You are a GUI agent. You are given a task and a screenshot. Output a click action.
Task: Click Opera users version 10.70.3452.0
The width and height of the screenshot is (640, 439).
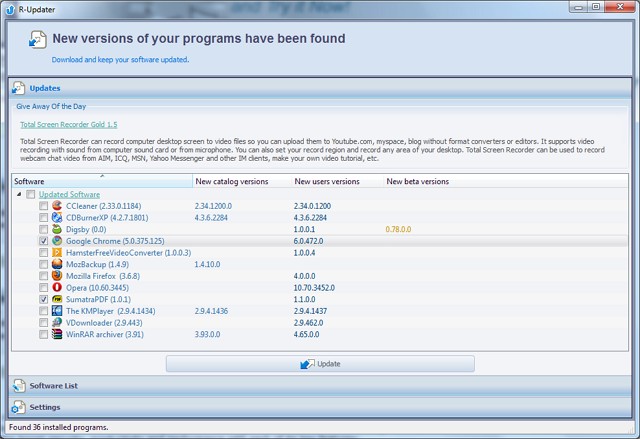314,288
